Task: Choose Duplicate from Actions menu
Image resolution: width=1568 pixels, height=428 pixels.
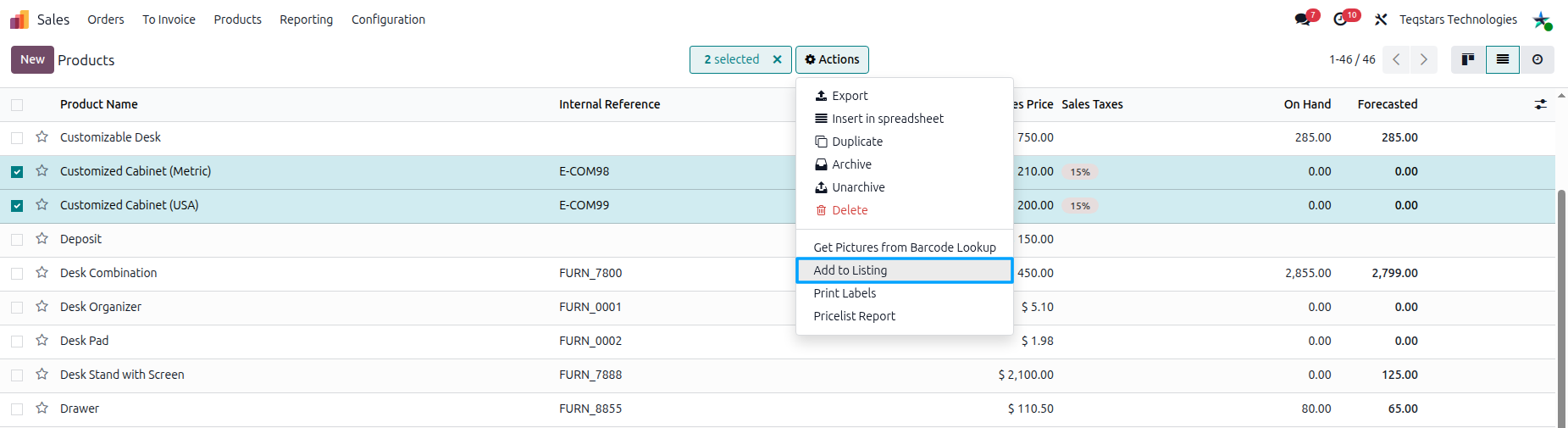Action: click(x=905, y=142)
